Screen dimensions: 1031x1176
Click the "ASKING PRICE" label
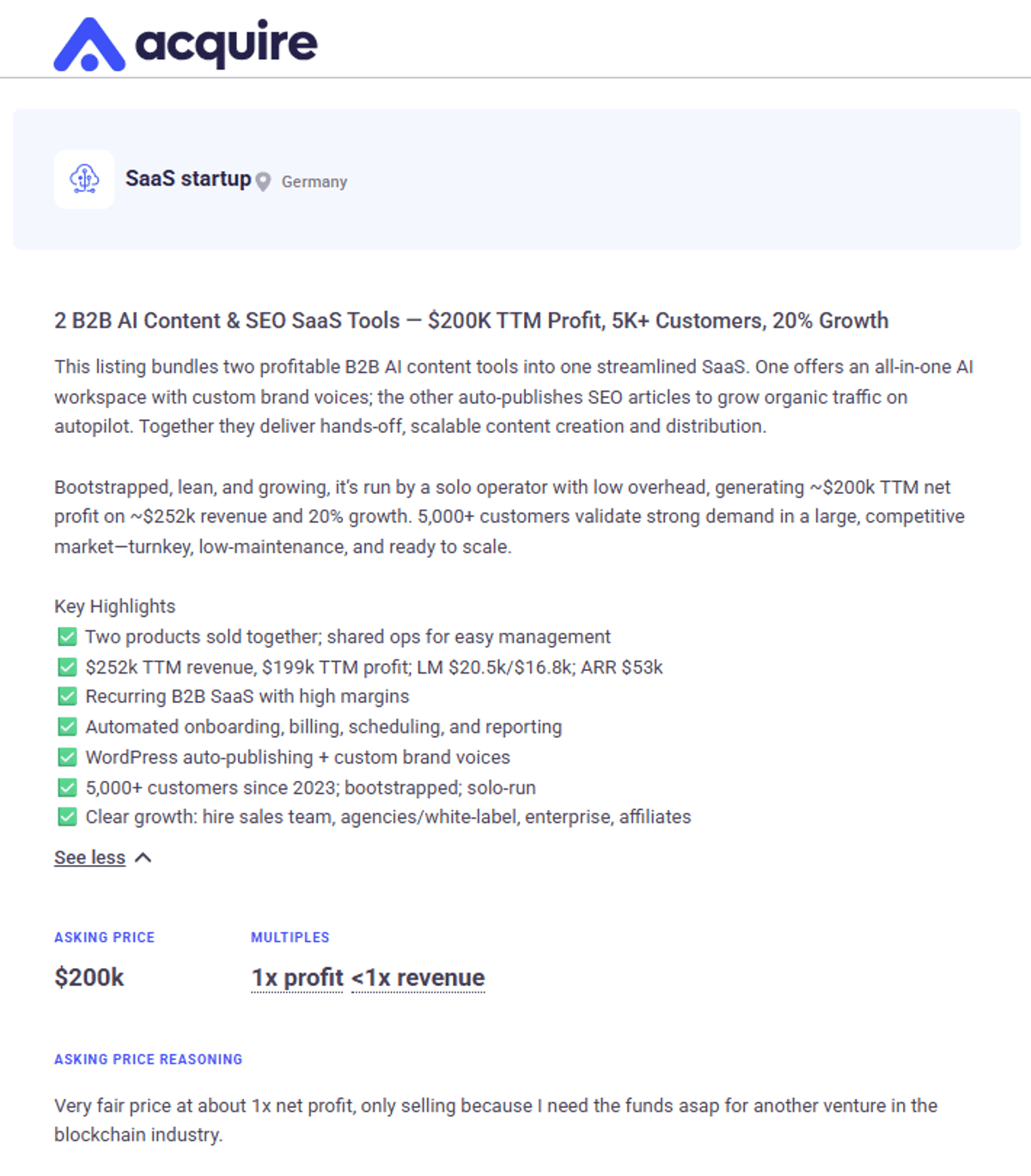point(104,937)
